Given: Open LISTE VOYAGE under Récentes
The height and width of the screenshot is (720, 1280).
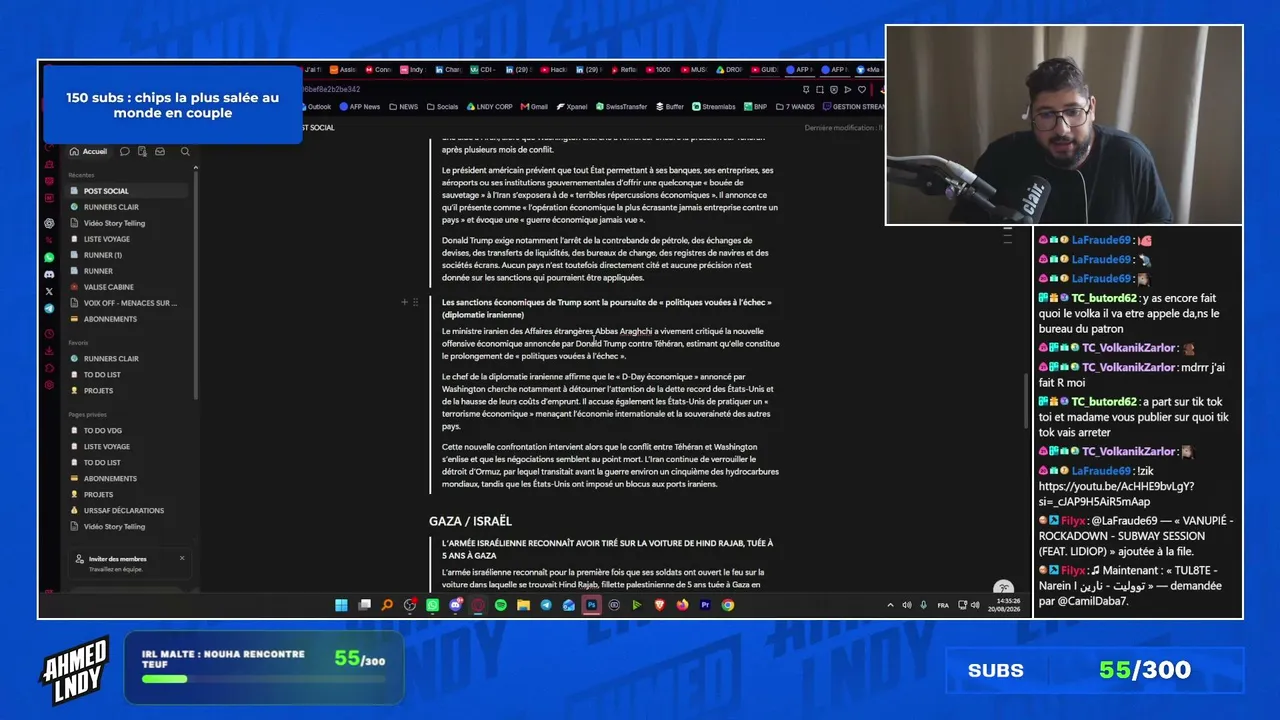Looking at the screenshot, I should pyautogui.click(x=127, y=239).
